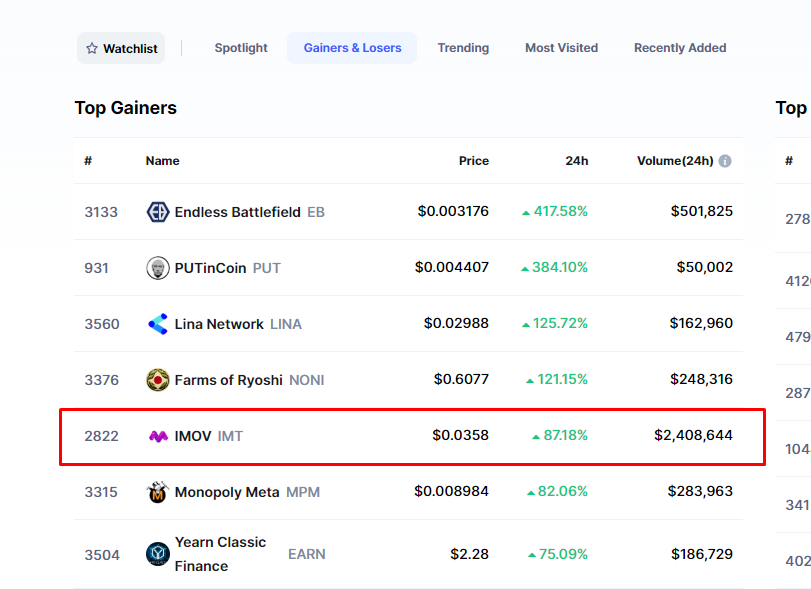The image size is (811, 589).
Task: Open the Lina Network coin page
Action: tap(219, 324)
